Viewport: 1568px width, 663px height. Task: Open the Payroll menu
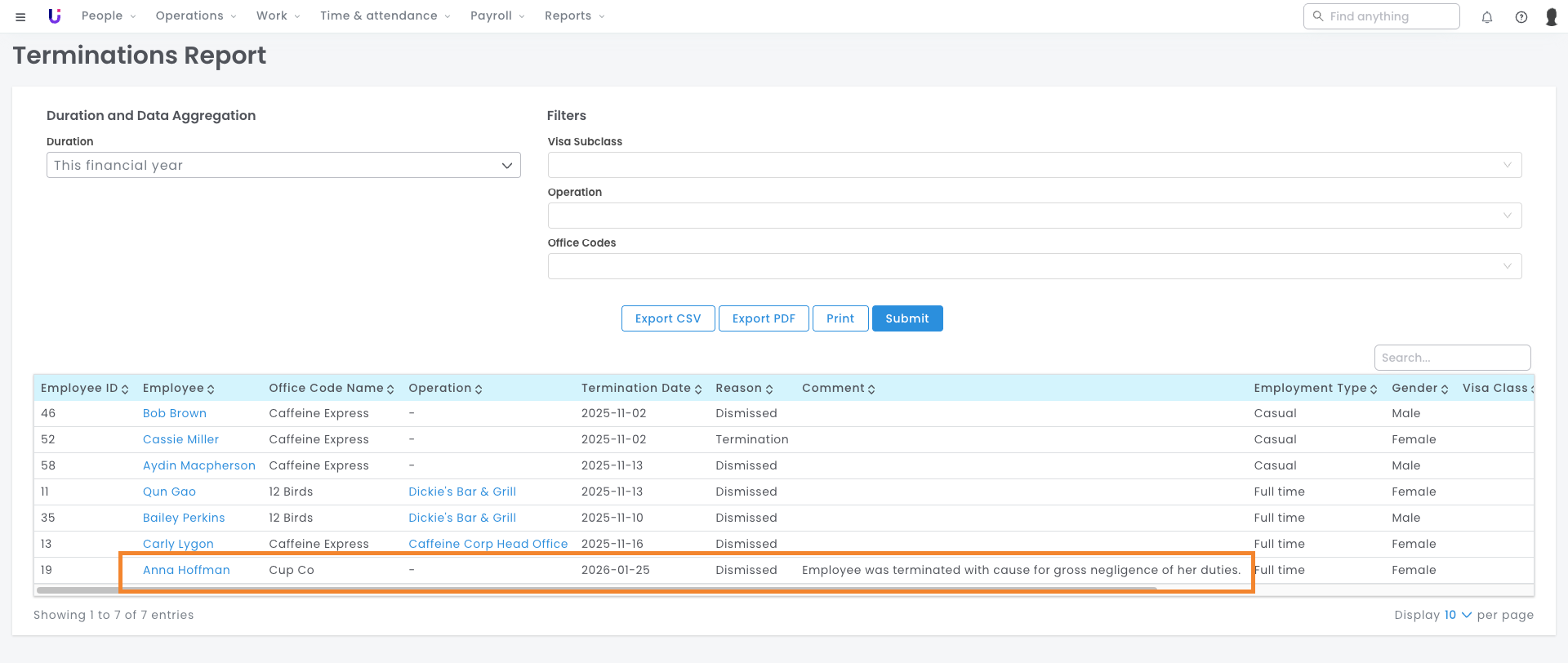pyautogui.click(x=497, y=16)
